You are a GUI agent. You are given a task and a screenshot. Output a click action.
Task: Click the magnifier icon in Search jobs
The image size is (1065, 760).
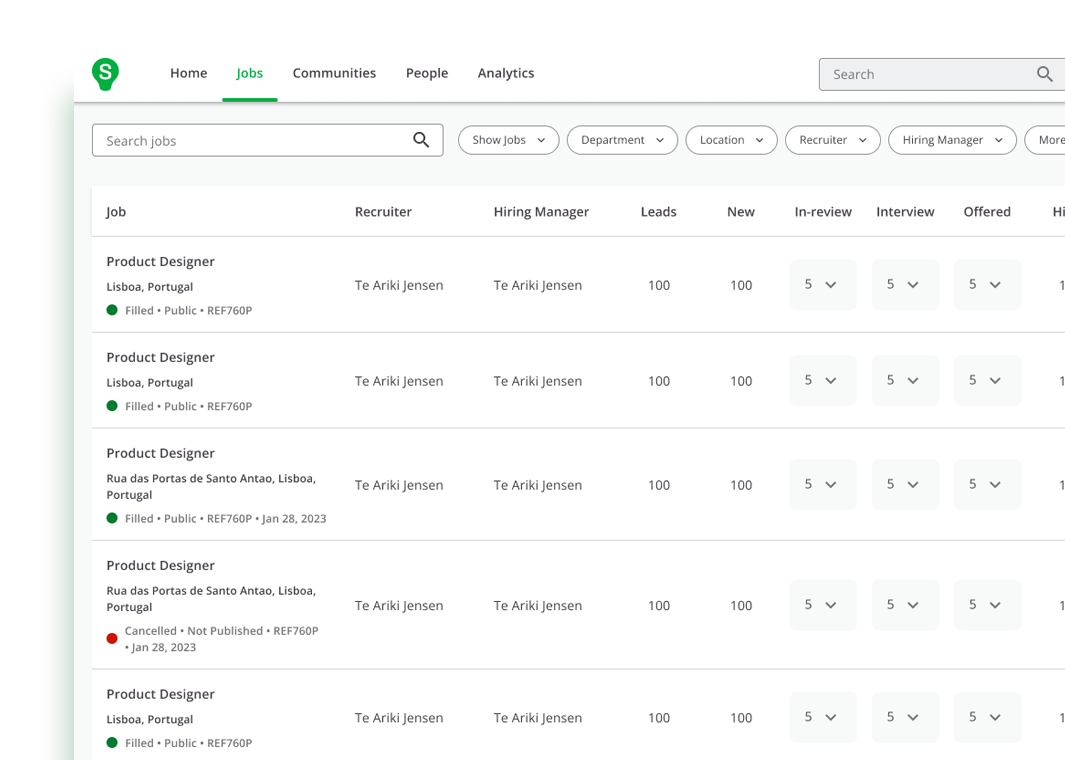pos(421,140)
